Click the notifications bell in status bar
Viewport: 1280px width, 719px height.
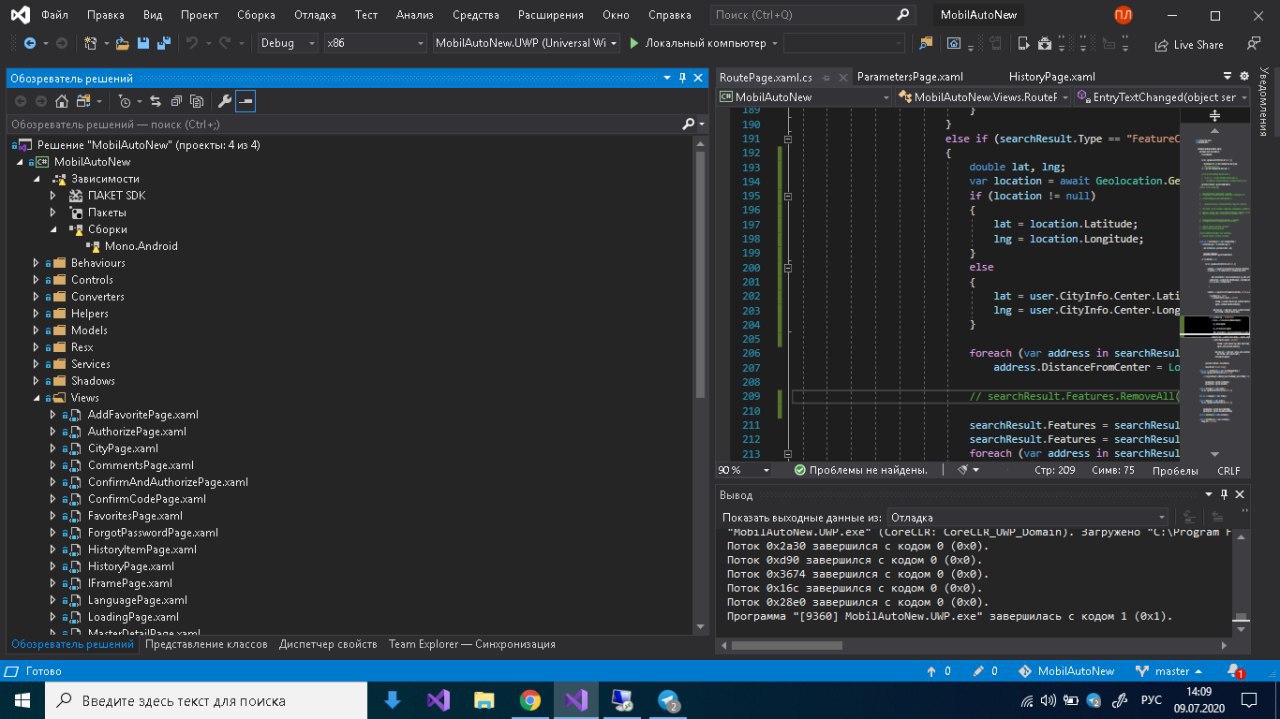(1235, 671)
